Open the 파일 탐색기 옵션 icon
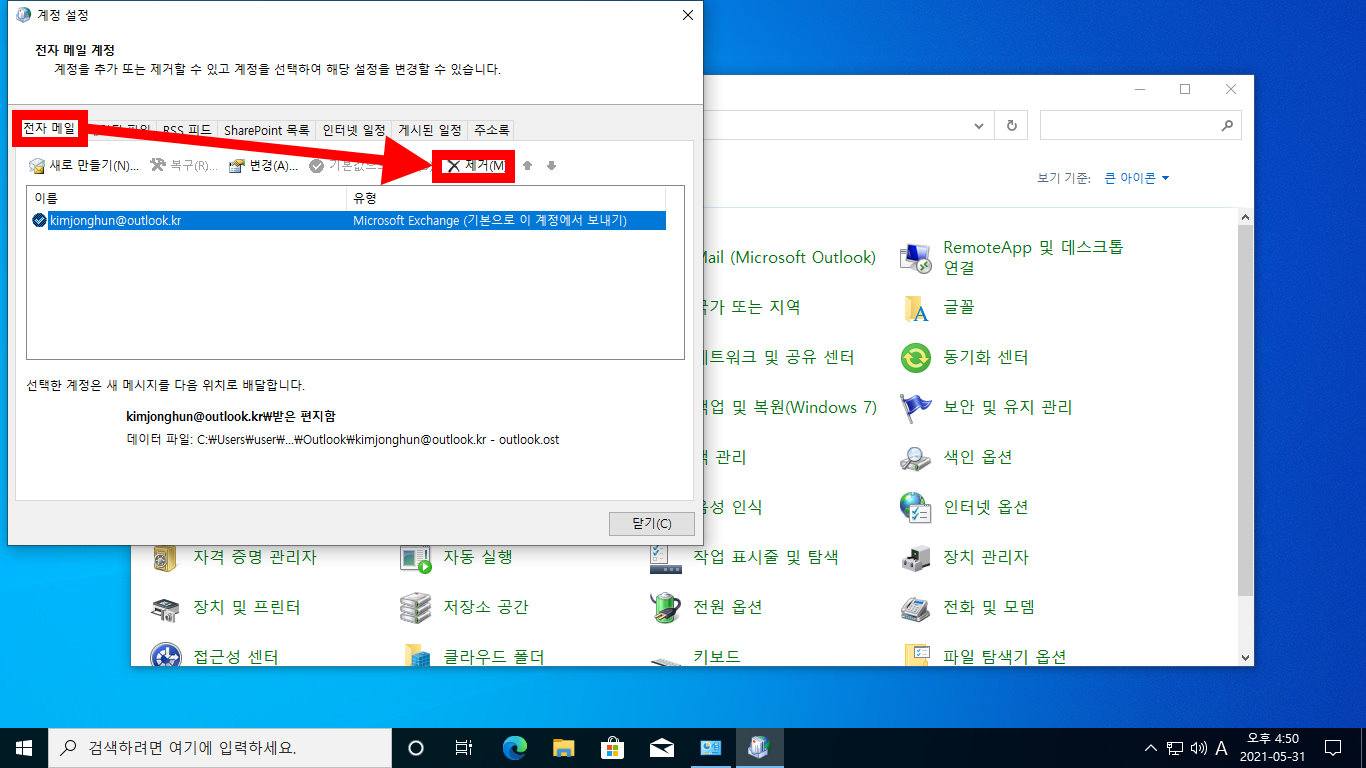This screenshot has width=1366, height=768. pos(917,655)
